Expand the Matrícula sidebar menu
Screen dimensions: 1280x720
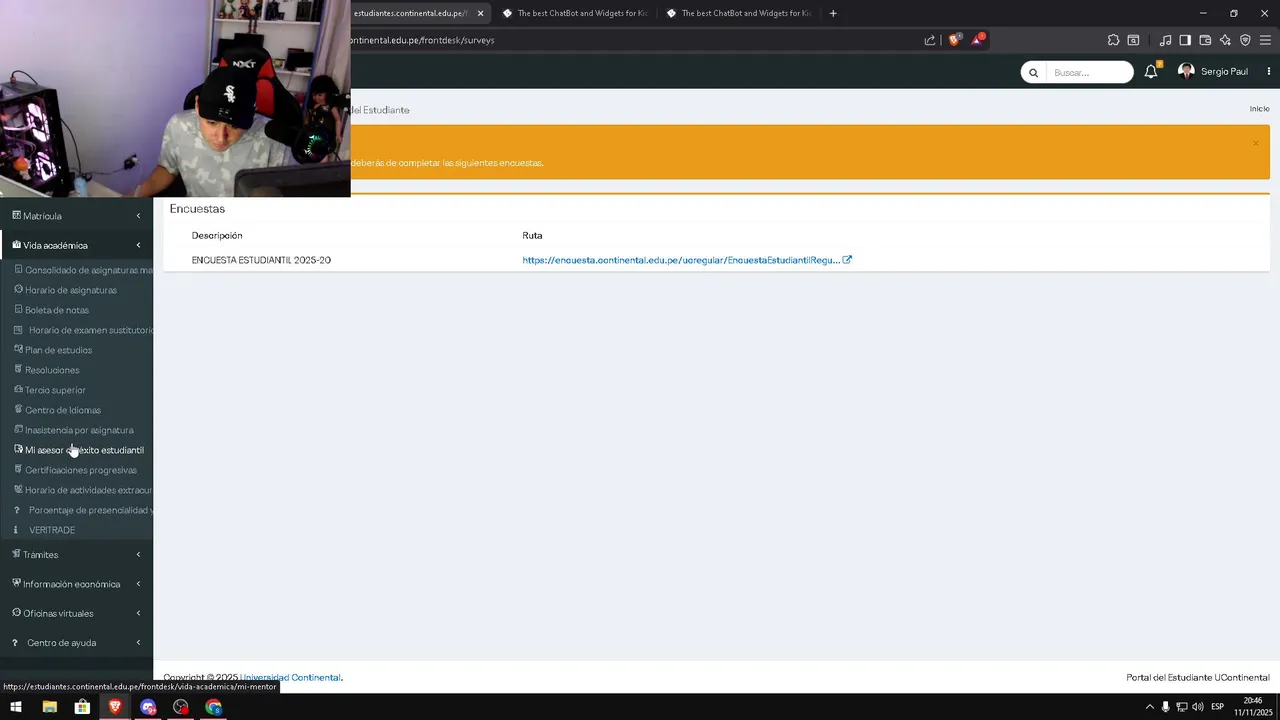click(x=76, y=216)
